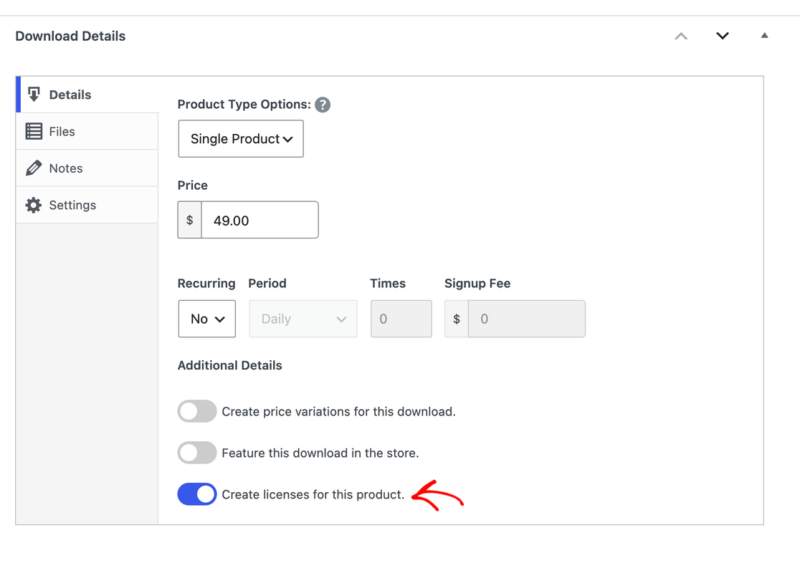
Task: Switch to the Notes tab
Action: coord(87,168)
